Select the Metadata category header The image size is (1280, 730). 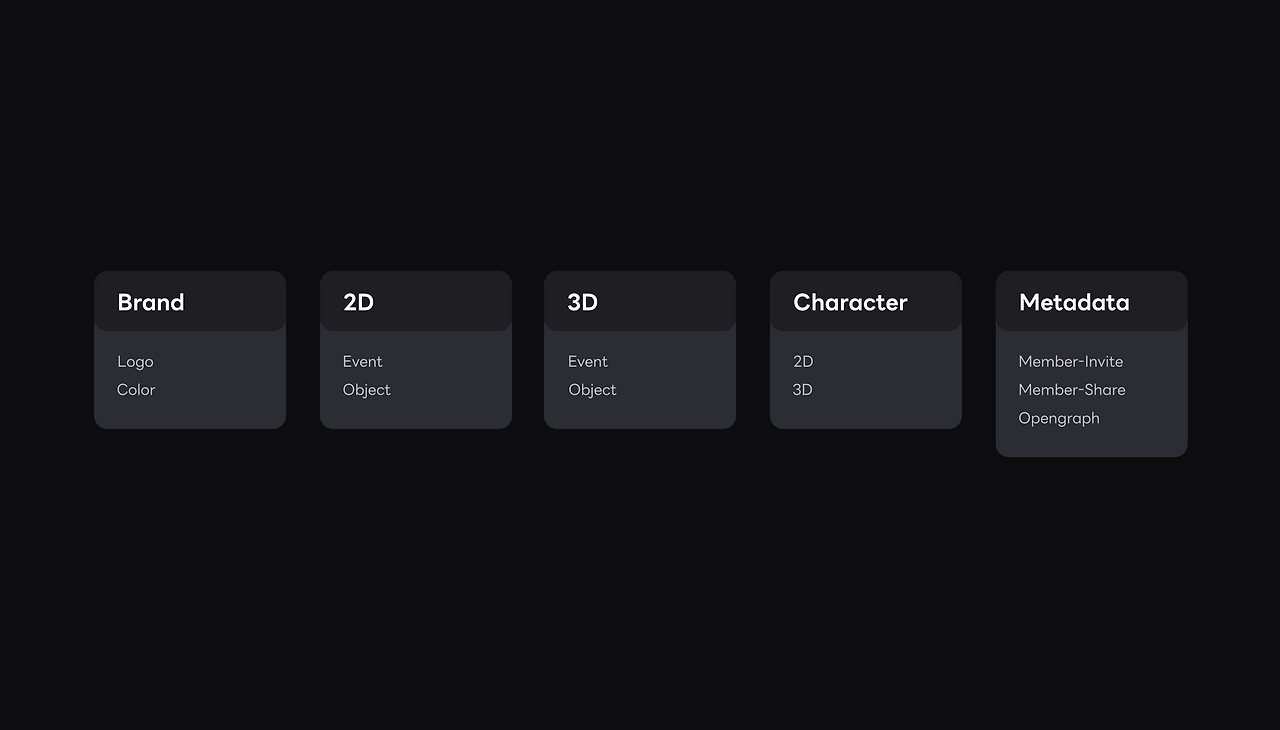[1074, 302]
